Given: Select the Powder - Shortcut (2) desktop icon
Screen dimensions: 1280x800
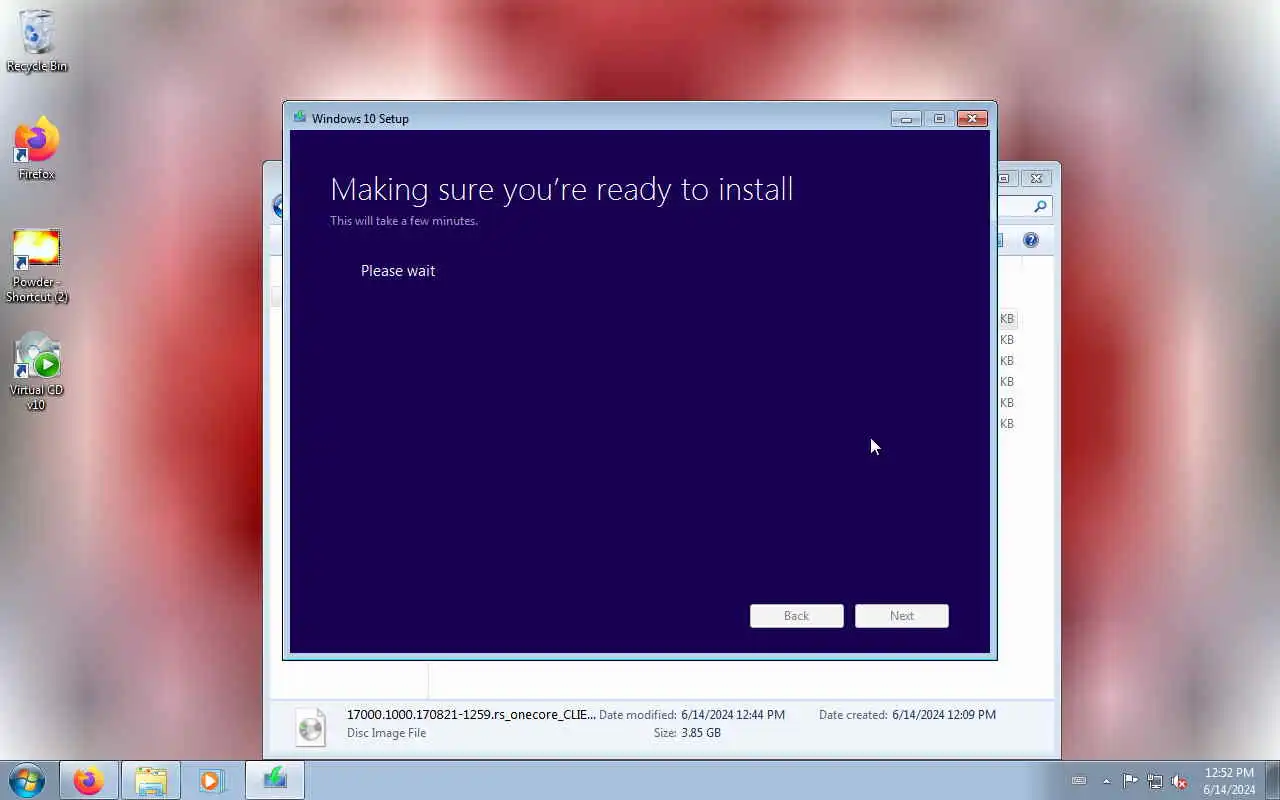Looking at the screenshot, I should pos(37,266).
